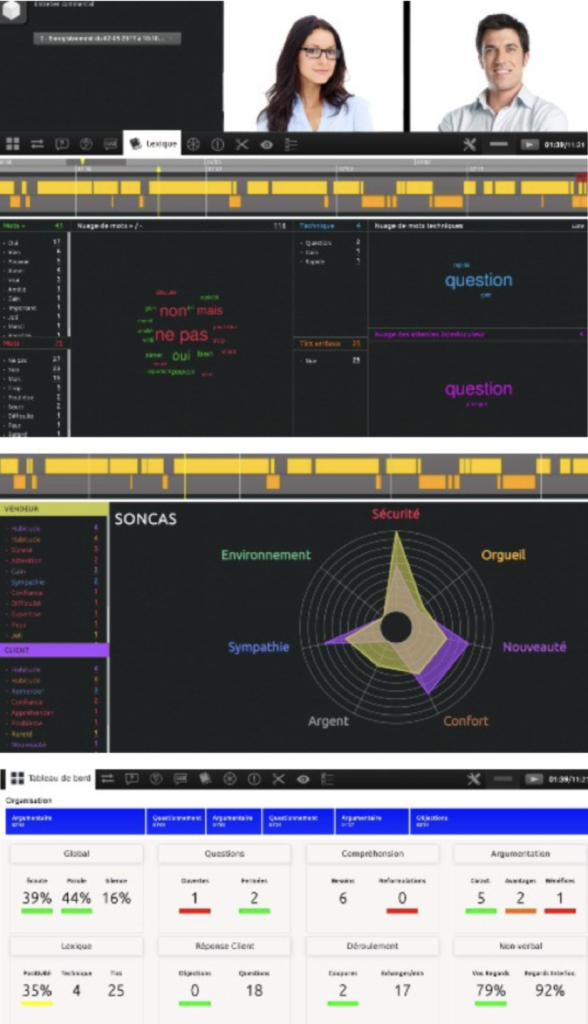Open the checklist icon in top toolbar
588x1024 pixels.
291,144
